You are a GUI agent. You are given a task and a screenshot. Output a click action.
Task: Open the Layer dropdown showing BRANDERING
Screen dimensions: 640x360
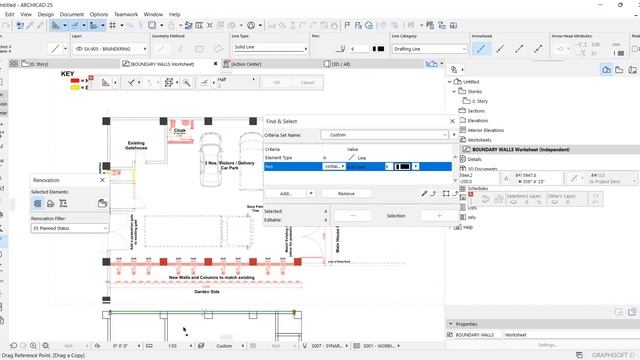pos(111,49)
